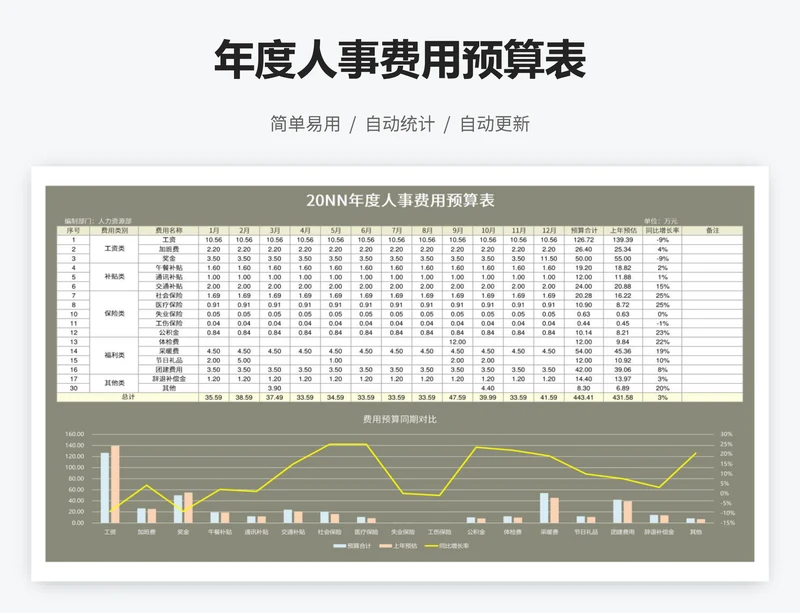This screenshot has height=613, width=800.
Task: Click the 加班费 name cell in the table
Action: [169, 249]
